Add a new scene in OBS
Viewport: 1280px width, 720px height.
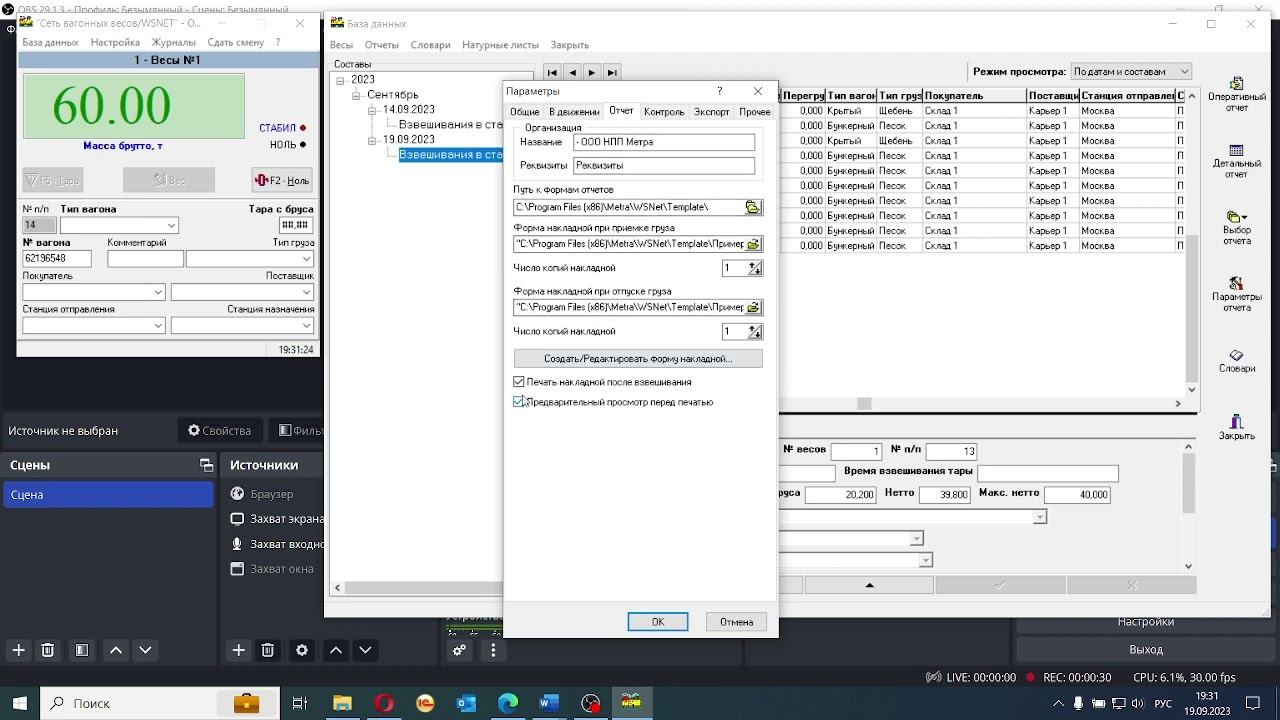18,650
